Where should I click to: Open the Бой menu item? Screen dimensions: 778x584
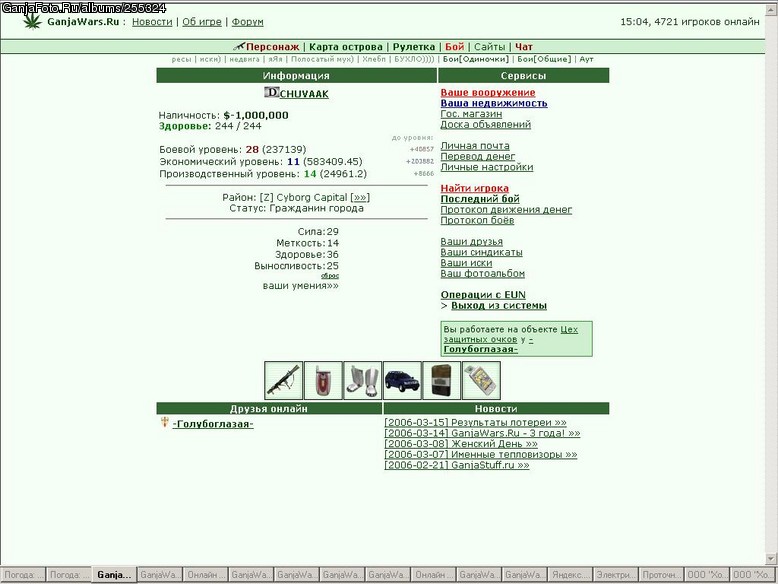tap(454, 47)
